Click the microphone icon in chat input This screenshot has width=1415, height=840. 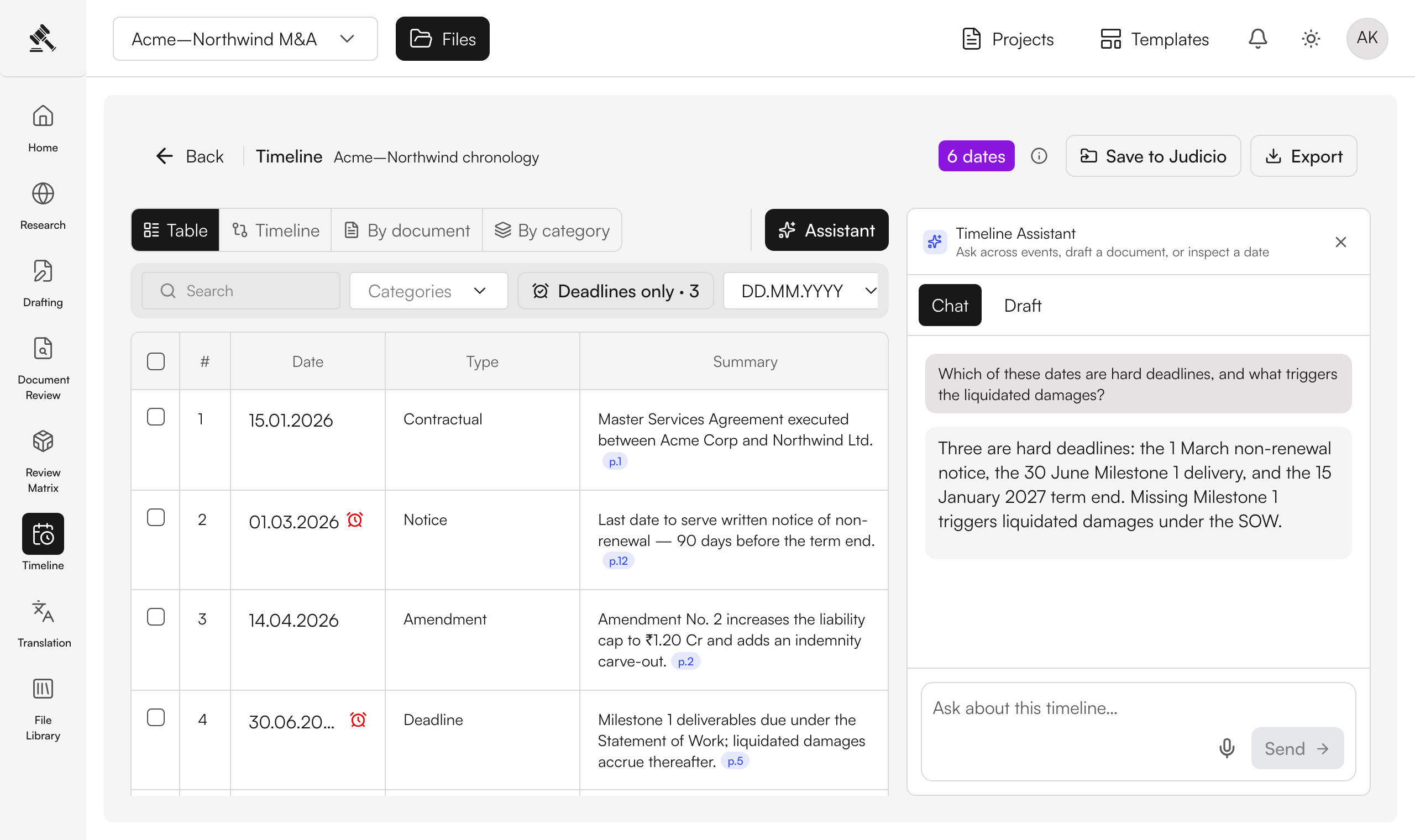pyautogui.click(x=1226, y=748)
